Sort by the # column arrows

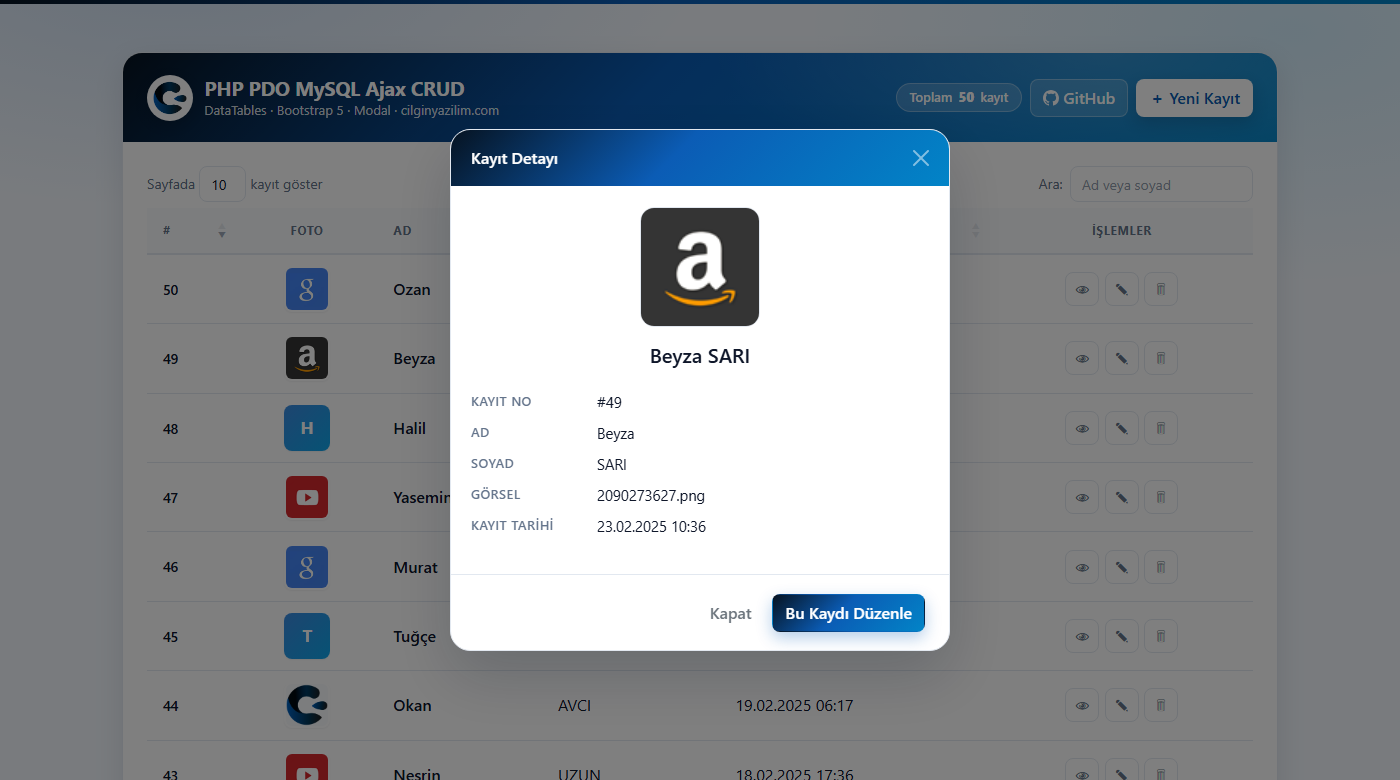pos(222,231)
